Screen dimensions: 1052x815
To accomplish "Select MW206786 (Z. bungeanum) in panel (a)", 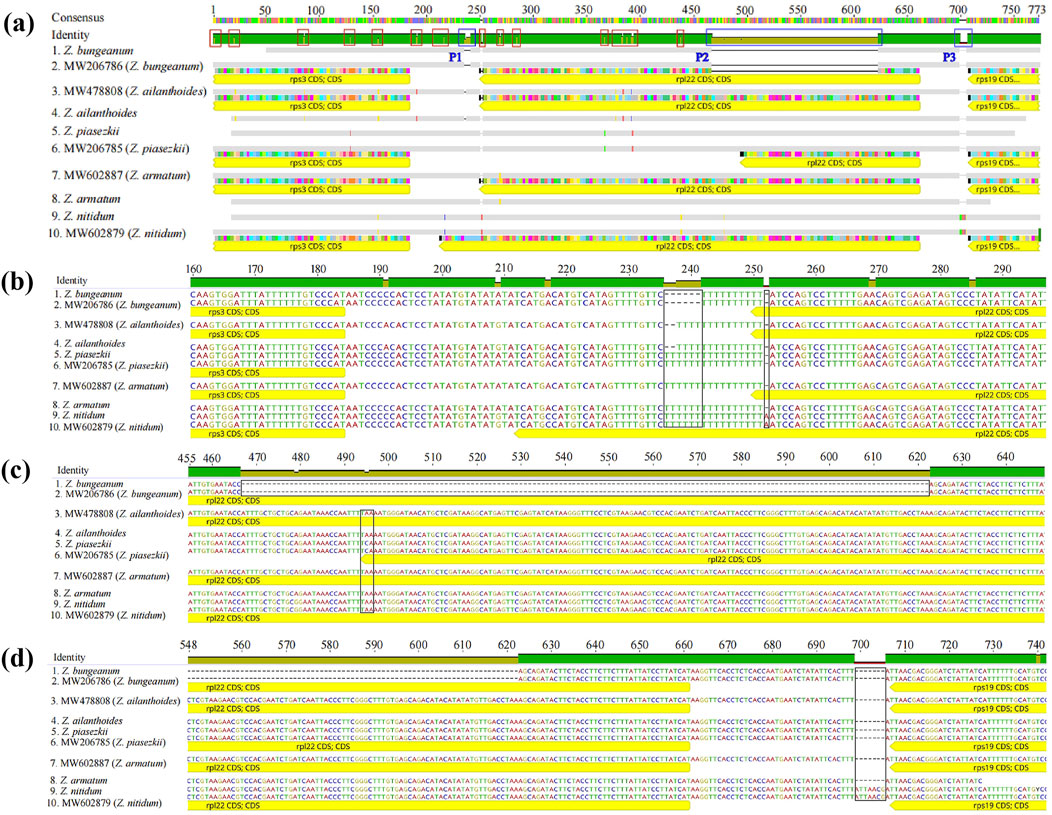I will coord(127,66).
